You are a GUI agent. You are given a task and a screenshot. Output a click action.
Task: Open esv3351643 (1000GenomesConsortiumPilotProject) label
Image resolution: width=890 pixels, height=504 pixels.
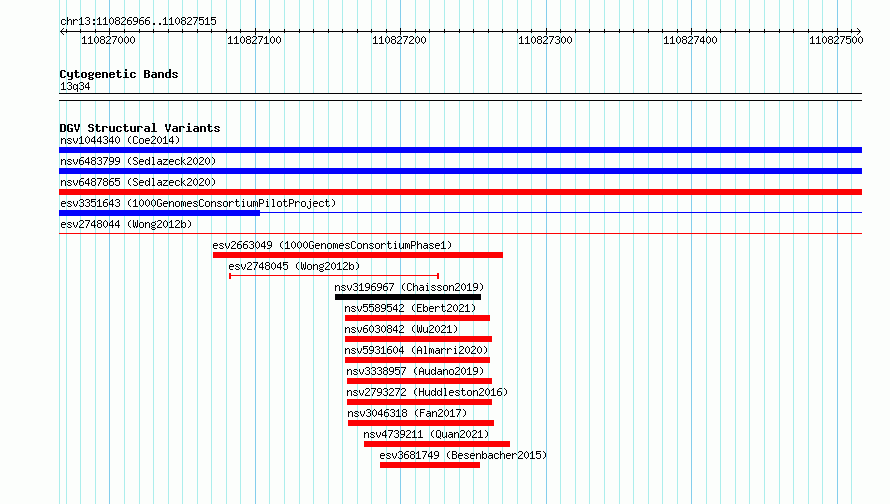[x=198, y=203]
